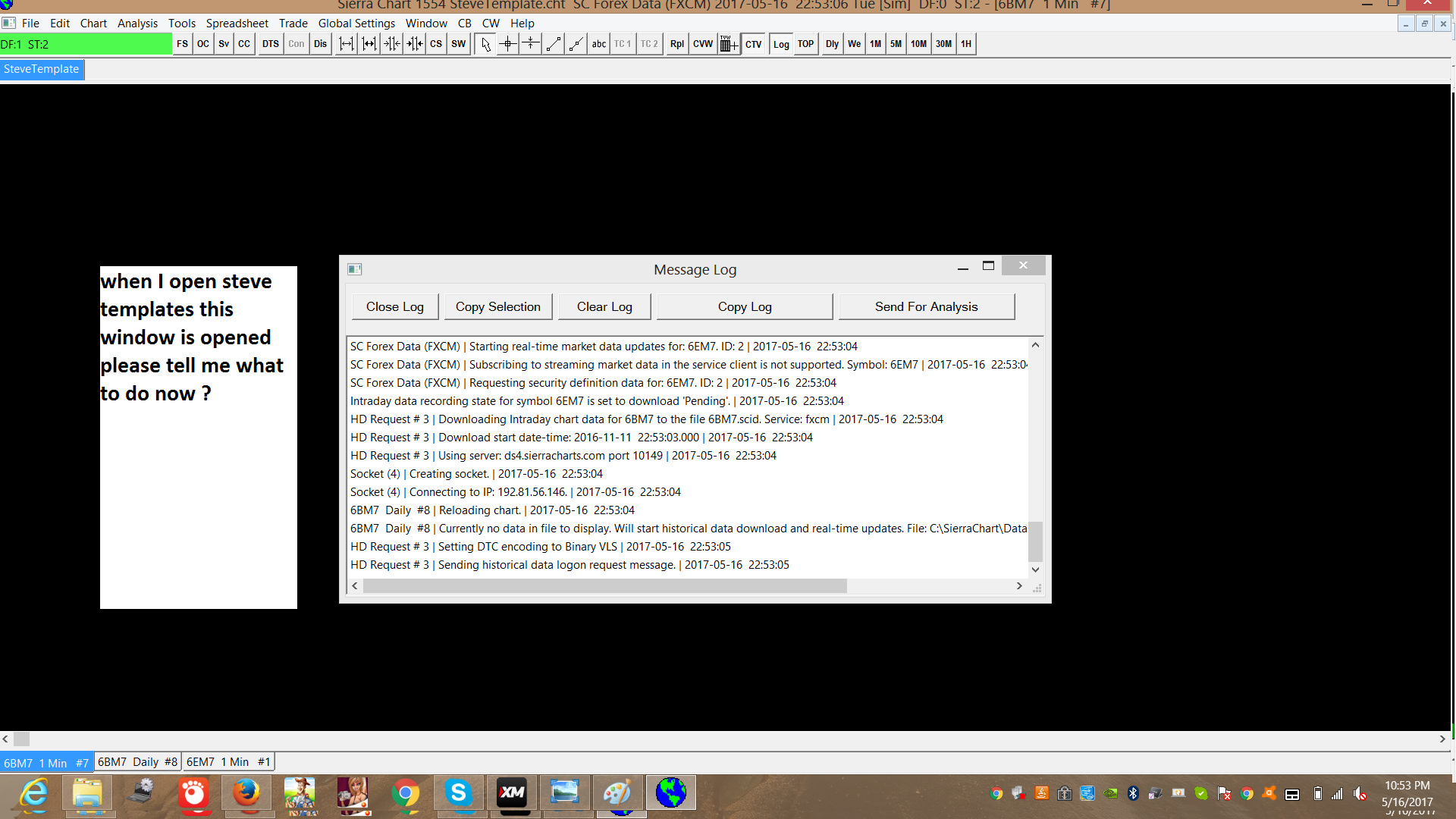The height and width of the screenshot is (819, 1456).
Task: Click the Clear Log button
Action: pos(604,307)
